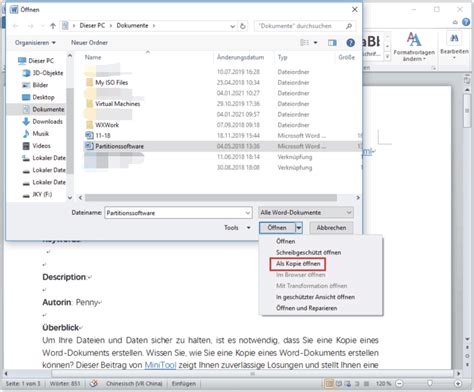Choose Schreibgeschützt öffnen menu item
The height and width of the screenshot is (392, 474).
pos(308,252)
